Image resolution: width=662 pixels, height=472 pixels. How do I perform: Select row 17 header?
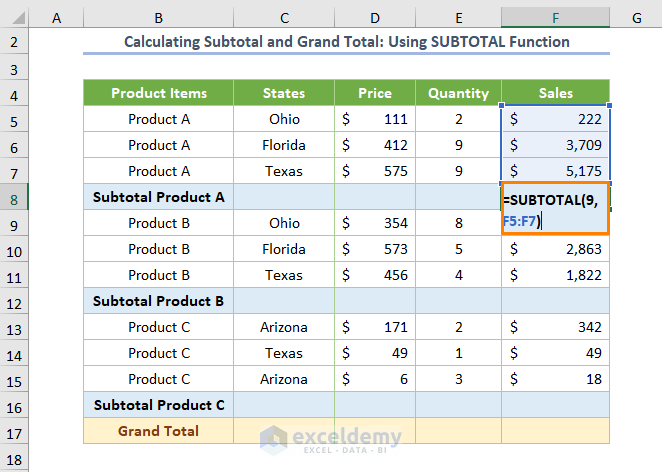click(16, 431)
